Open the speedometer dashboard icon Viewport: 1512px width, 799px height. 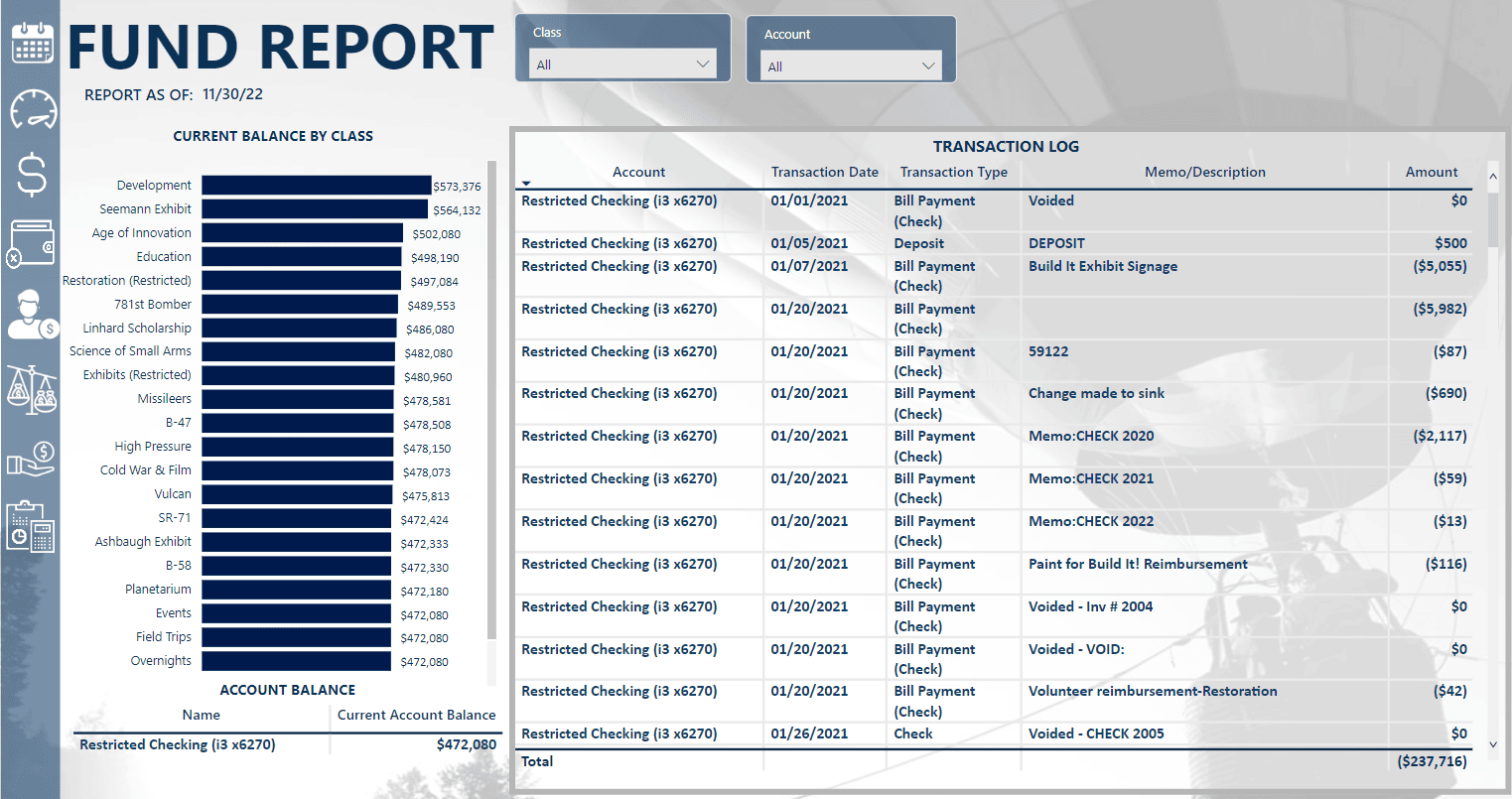pos(33,108)
